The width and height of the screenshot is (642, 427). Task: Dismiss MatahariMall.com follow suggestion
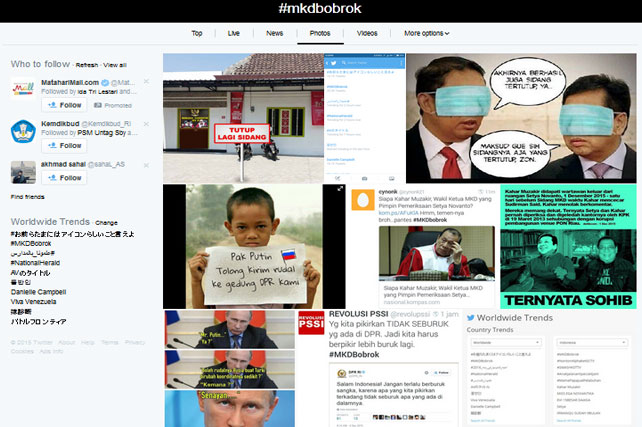146,82
